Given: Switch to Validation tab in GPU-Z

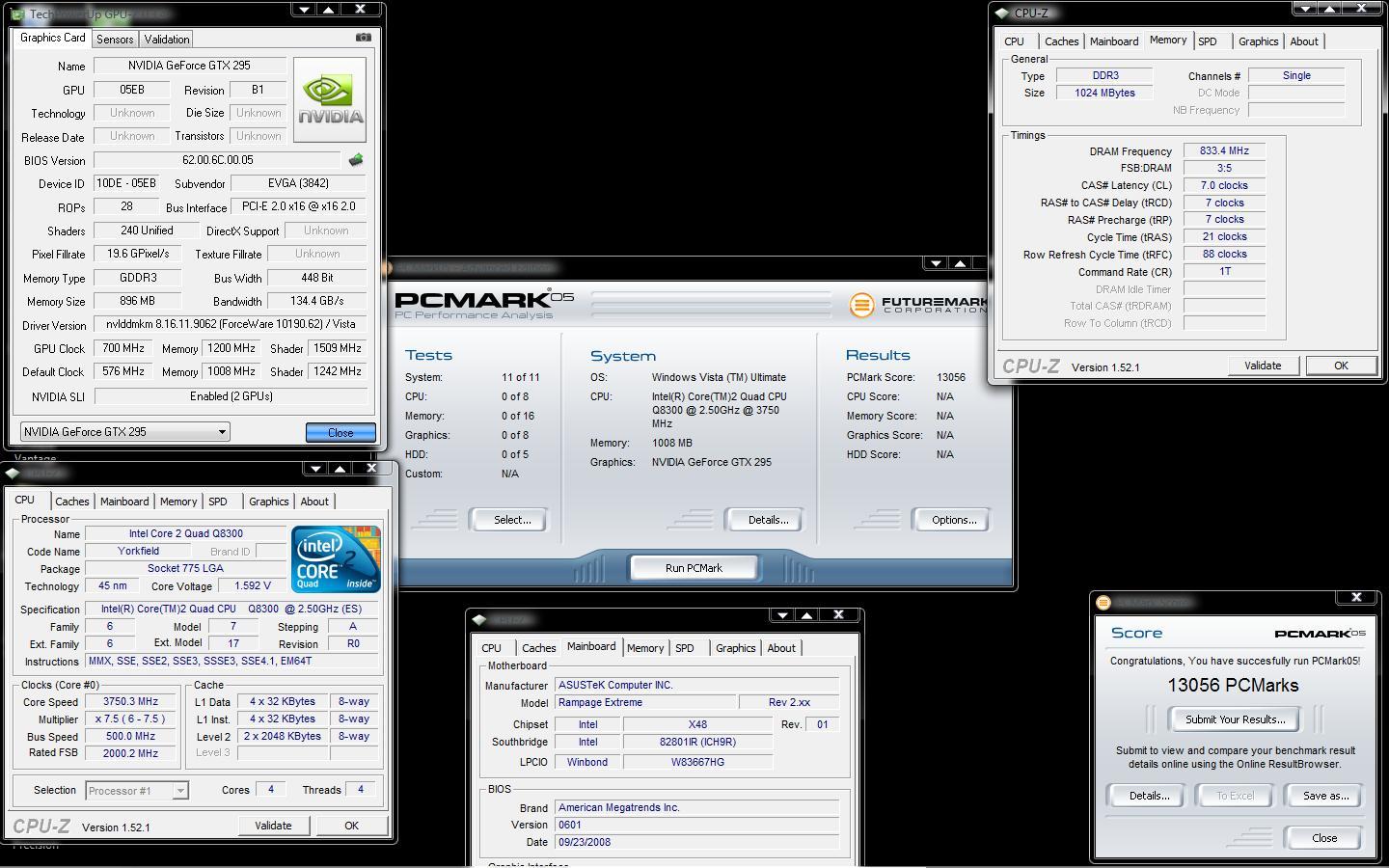Looking at the screenshot, I should click(x=167, y=40).
